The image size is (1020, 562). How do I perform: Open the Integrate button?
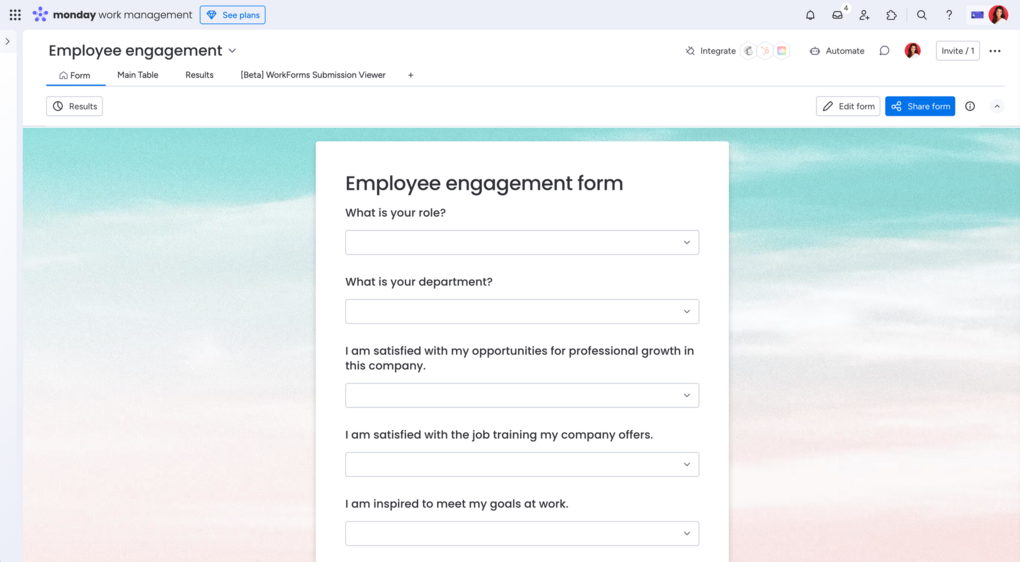710,51
